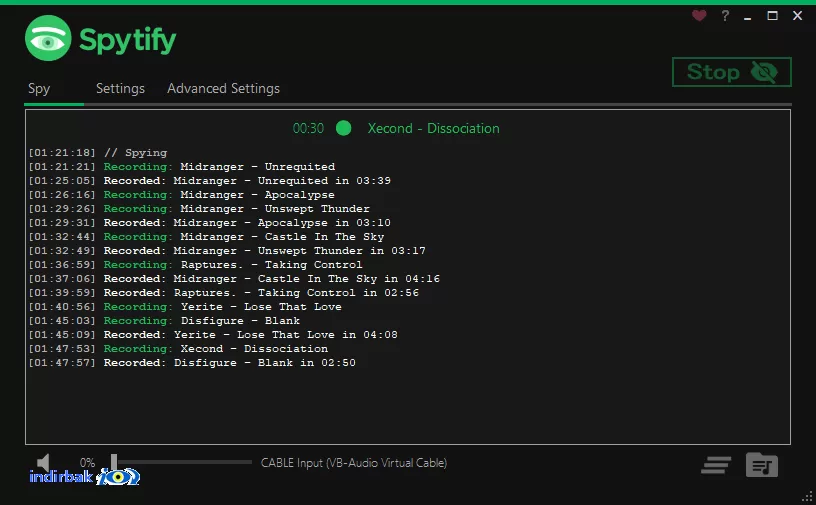Click the current track Xecond - Dissociation title
The height and width of the screenshot is (505, 816).
click(434, 128)
